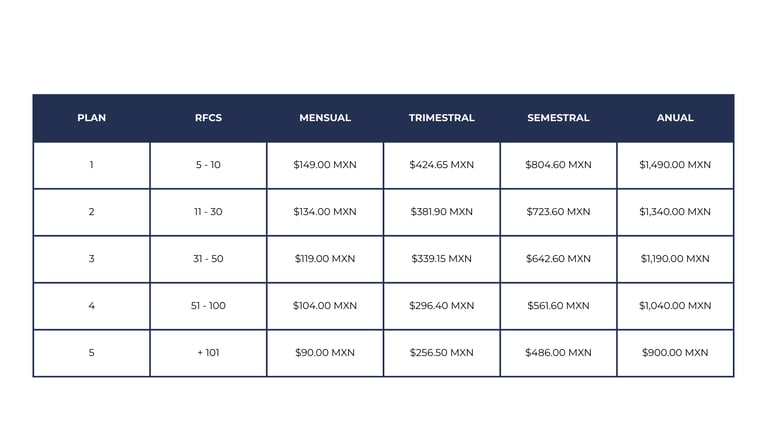This screenshot has height=445, width=768.
Task: Select the RFCS column header
Action: (208, 118)
